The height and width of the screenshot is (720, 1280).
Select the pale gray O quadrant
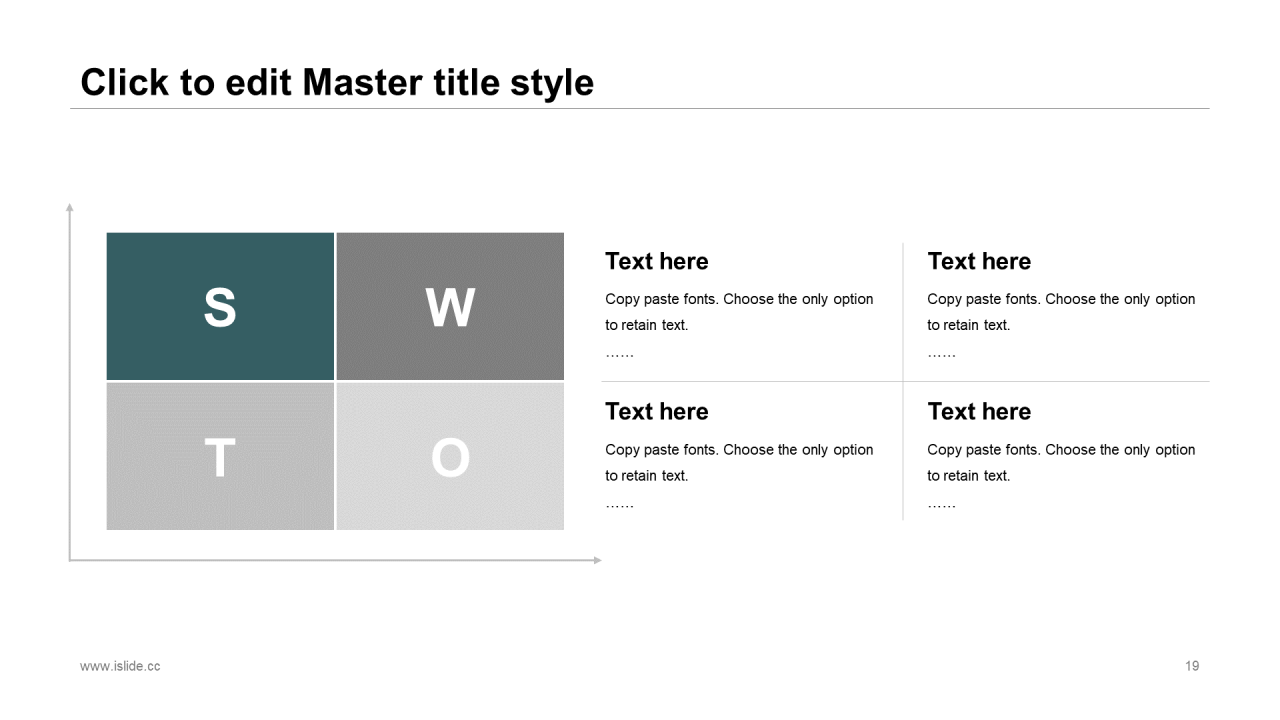click(x=450, y=456)
